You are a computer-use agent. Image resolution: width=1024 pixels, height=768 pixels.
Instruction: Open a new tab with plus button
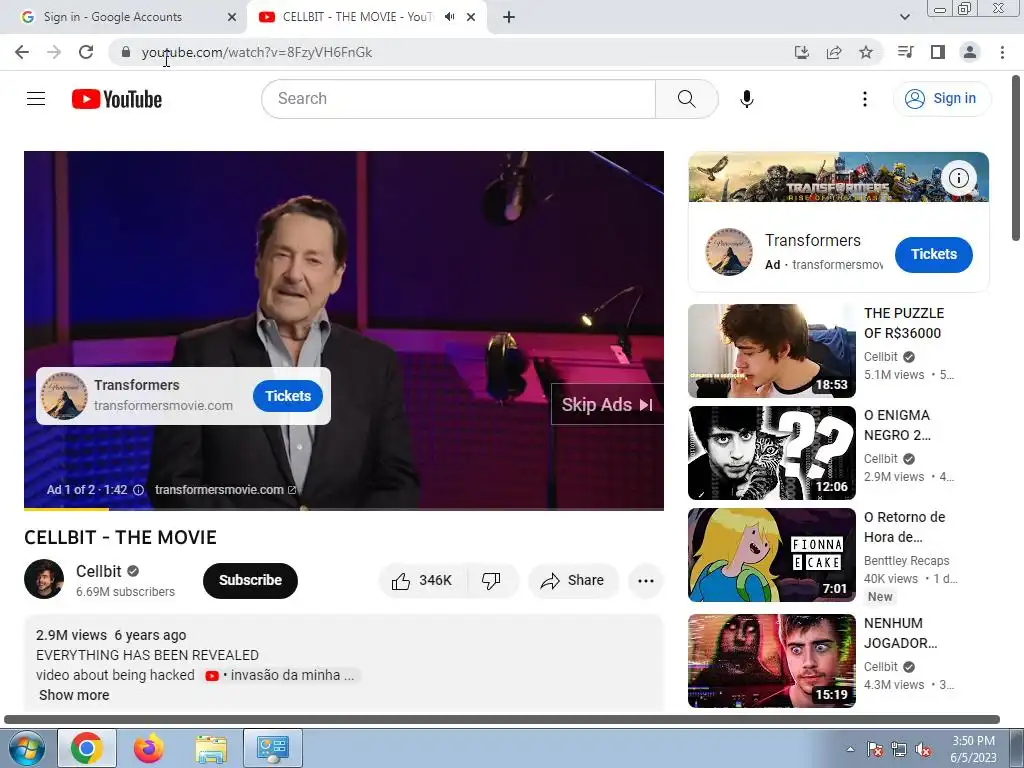509,17
